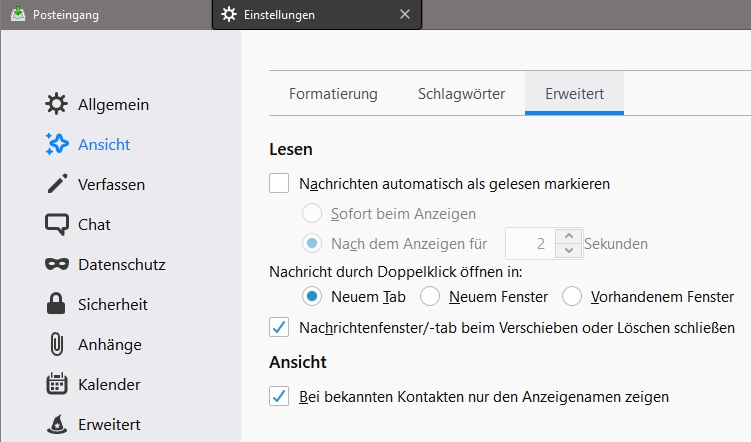Viewport: 751px width, 442px height.
Task: Enable Nachrichten automatisch als gelesen markieren
Action: (279, 184)
